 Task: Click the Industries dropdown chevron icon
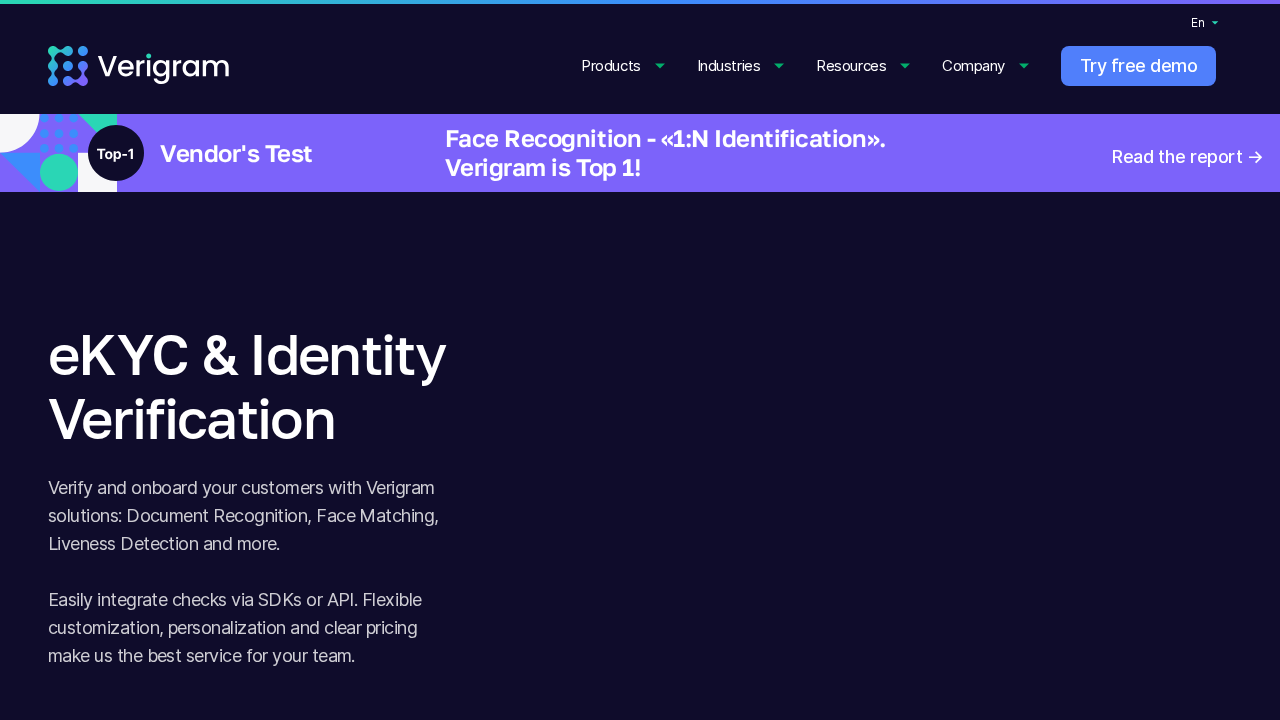pos(778,65)
